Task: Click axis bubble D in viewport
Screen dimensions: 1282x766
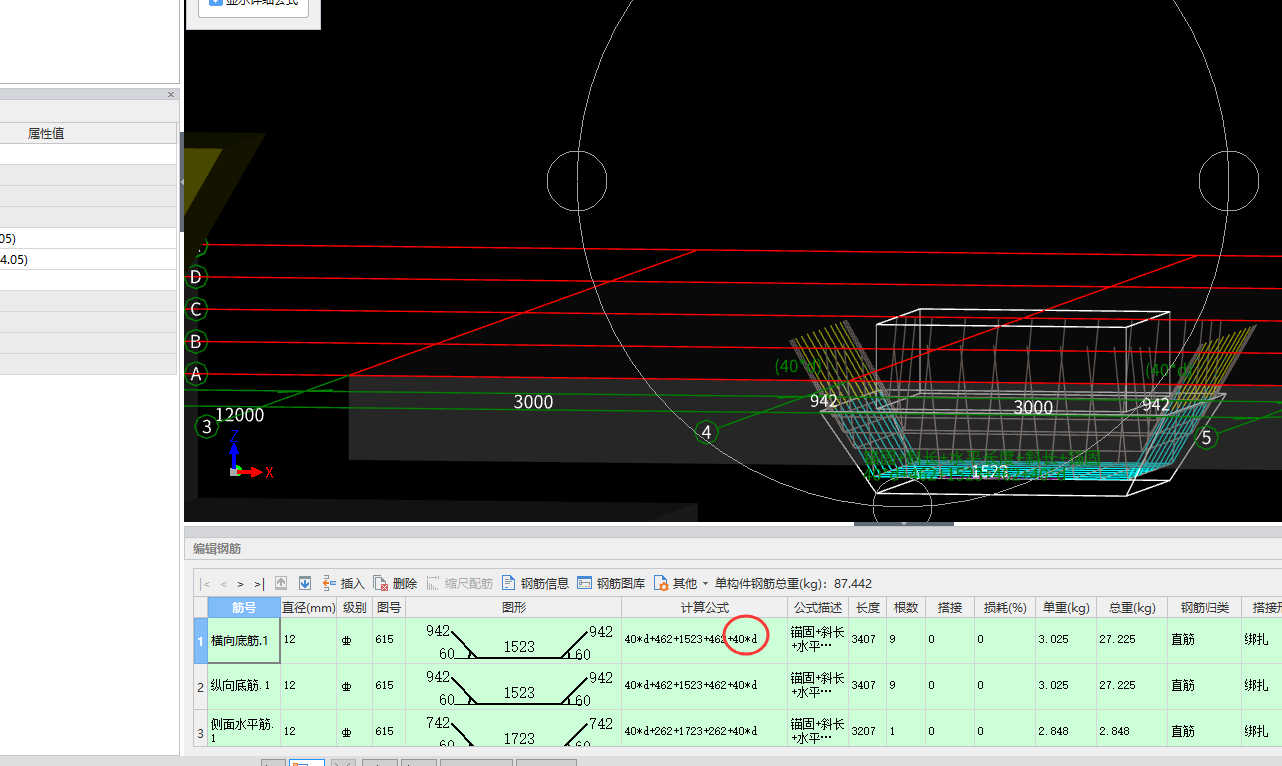Action: (x=196, y=277)
